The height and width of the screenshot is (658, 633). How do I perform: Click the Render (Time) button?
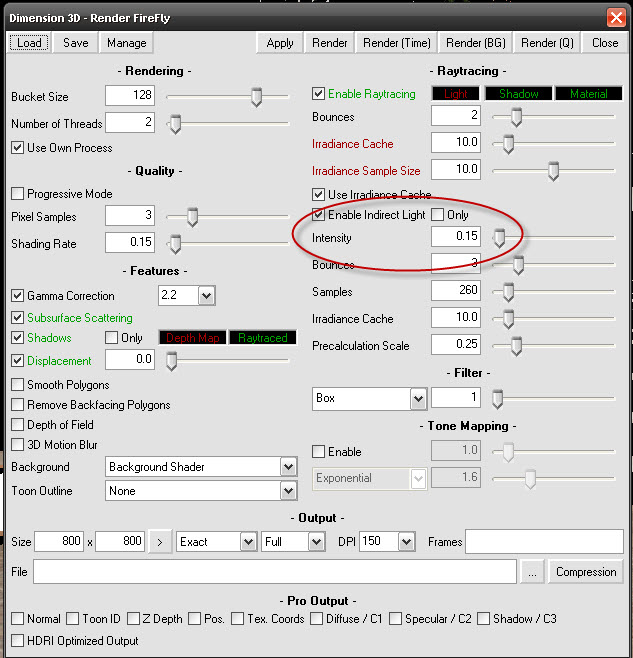[x=397, y=43]
